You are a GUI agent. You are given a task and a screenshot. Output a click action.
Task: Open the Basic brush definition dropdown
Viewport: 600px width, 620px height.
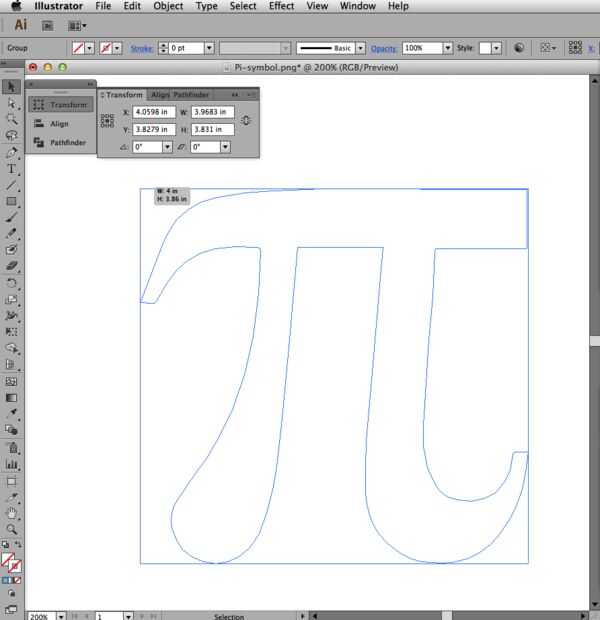pos(360,48)
